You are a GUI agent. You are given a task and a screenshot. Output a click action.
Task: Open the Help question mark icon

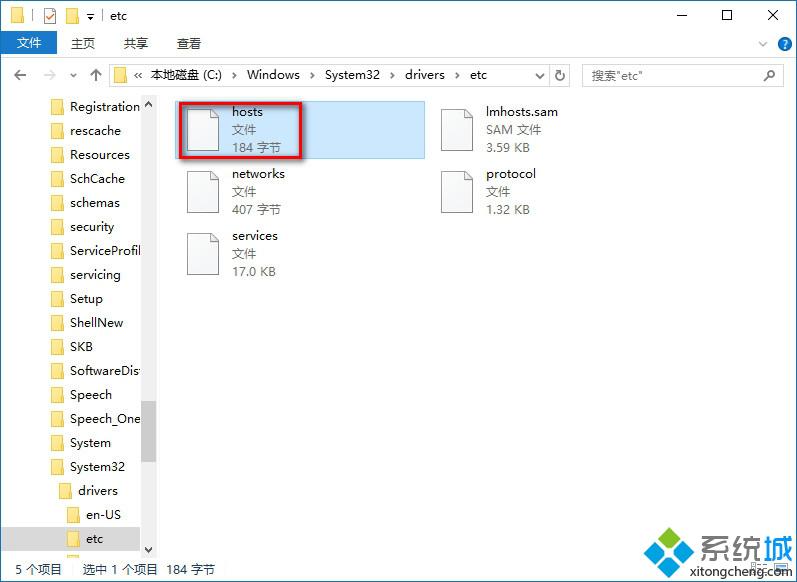click(x=785, y=44)
